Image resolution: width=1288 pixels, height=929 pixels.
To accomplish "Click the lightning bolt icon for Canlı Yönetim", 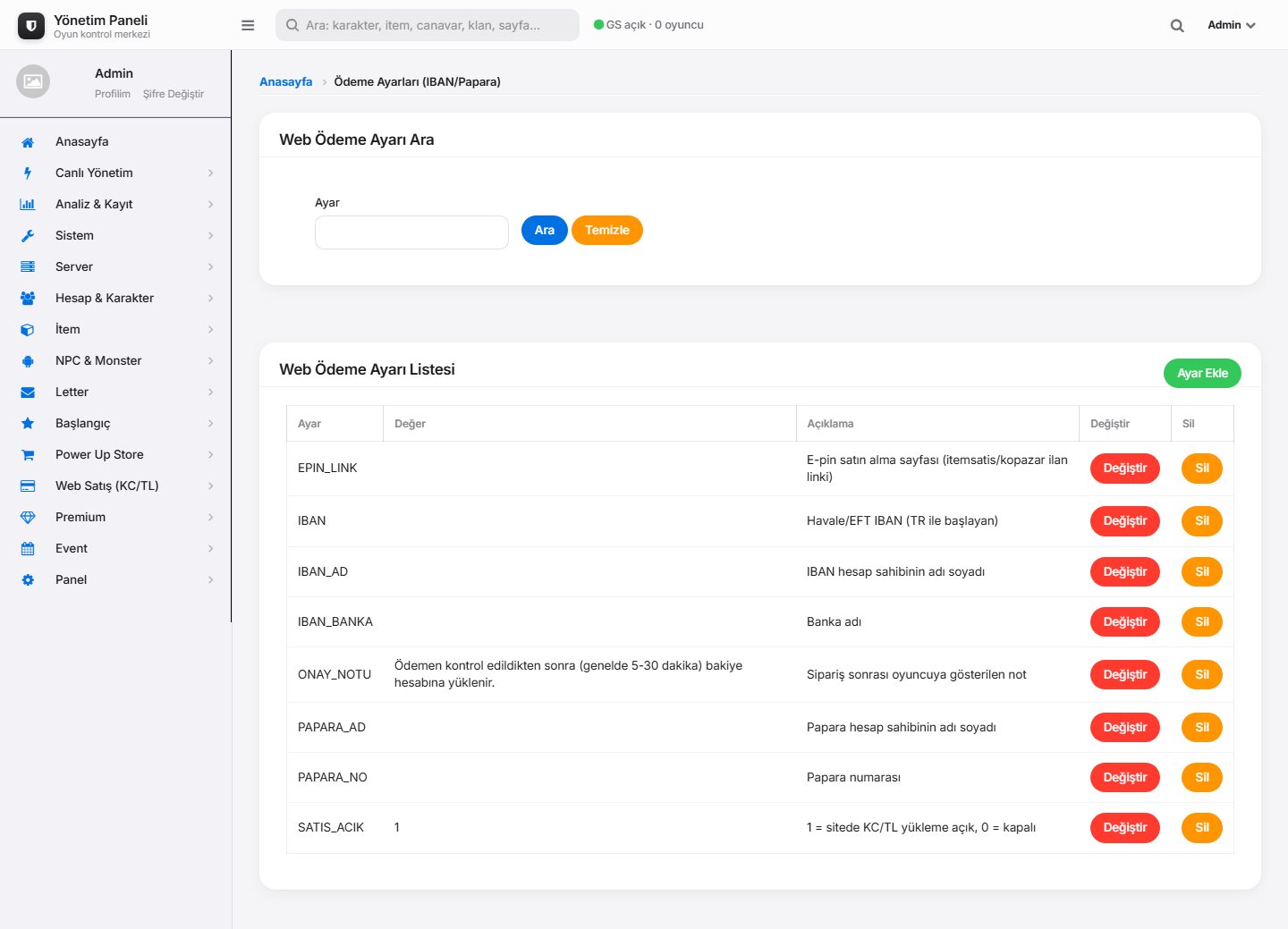I will click(x=28, y=173).
